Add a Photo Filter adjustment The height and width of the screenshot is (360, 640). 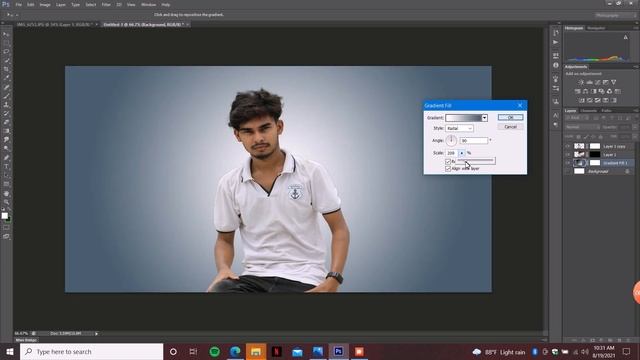point(601,91)
